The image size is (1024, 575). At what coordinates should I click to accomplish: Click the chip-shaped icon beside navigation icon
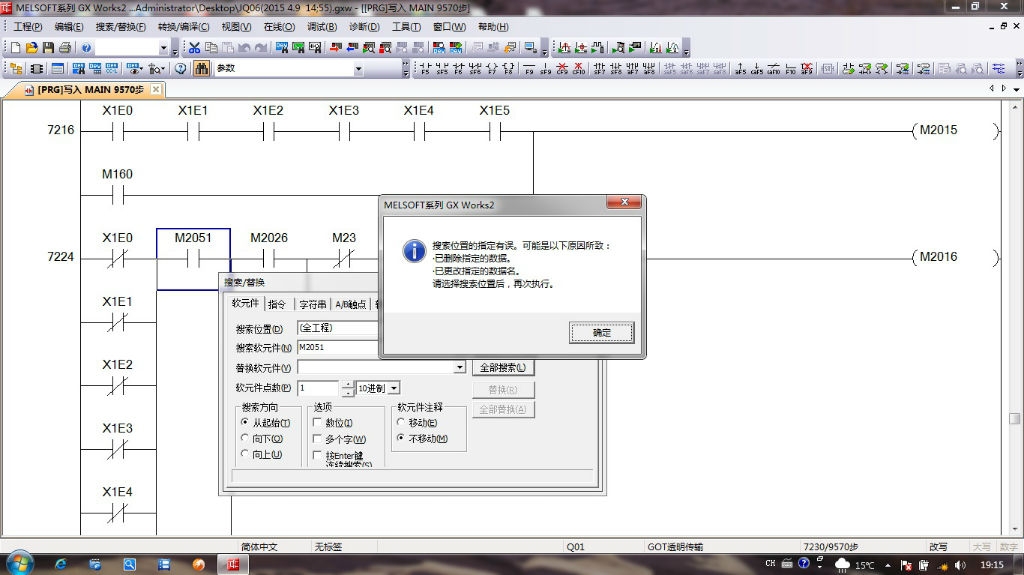tap(37, 69)
